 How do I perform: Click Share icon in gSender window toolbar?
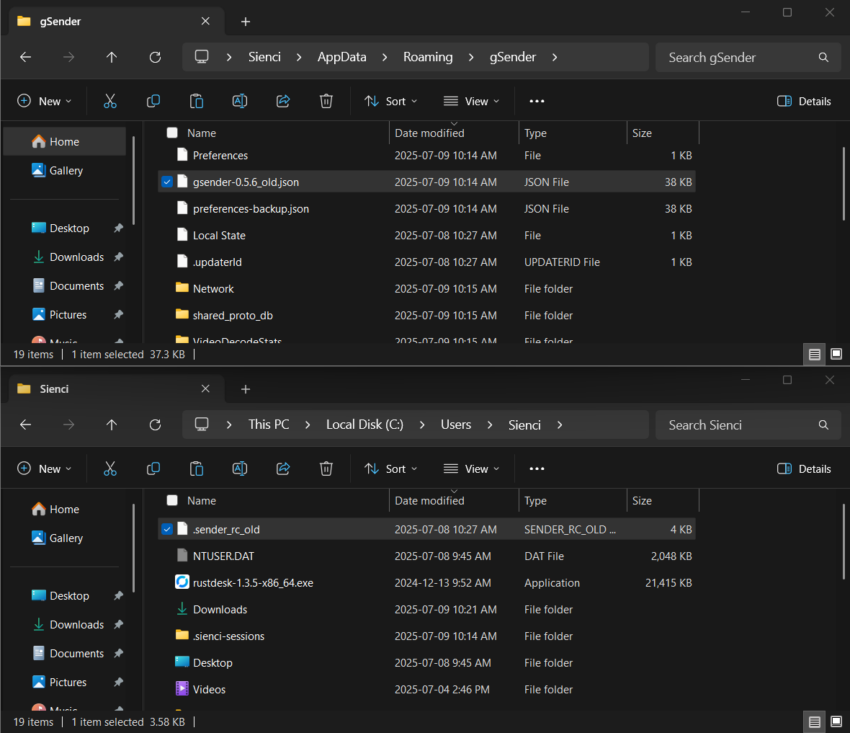pyautogui.click(x=283, y=101)
